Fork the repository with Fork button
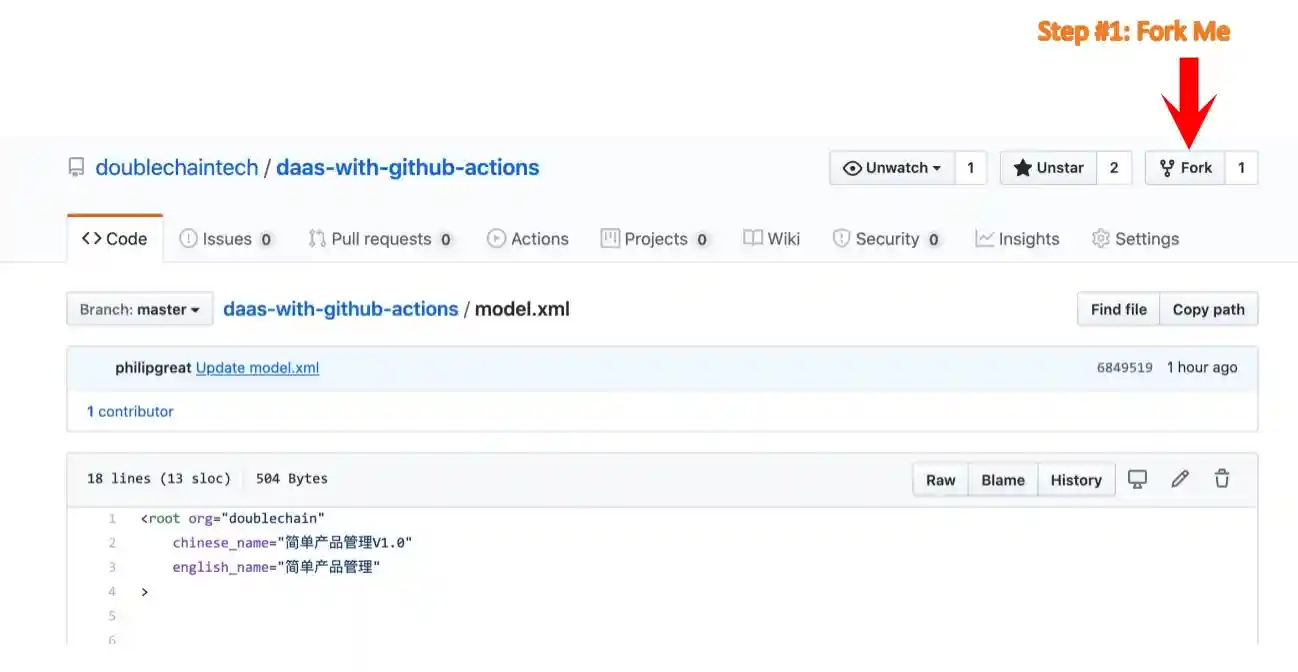The height and width of the screenshot is (672, 1298). 1185,168
